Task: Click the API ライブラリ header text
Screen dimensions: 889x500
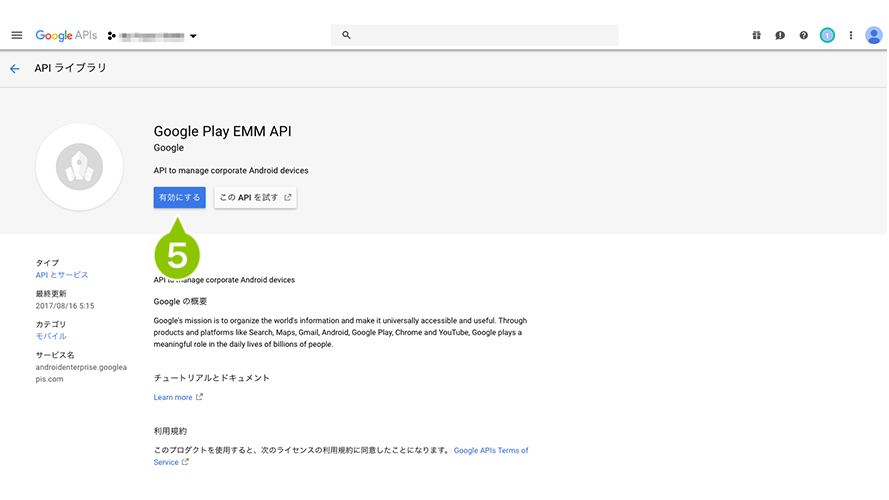Action: click(70, 68)
